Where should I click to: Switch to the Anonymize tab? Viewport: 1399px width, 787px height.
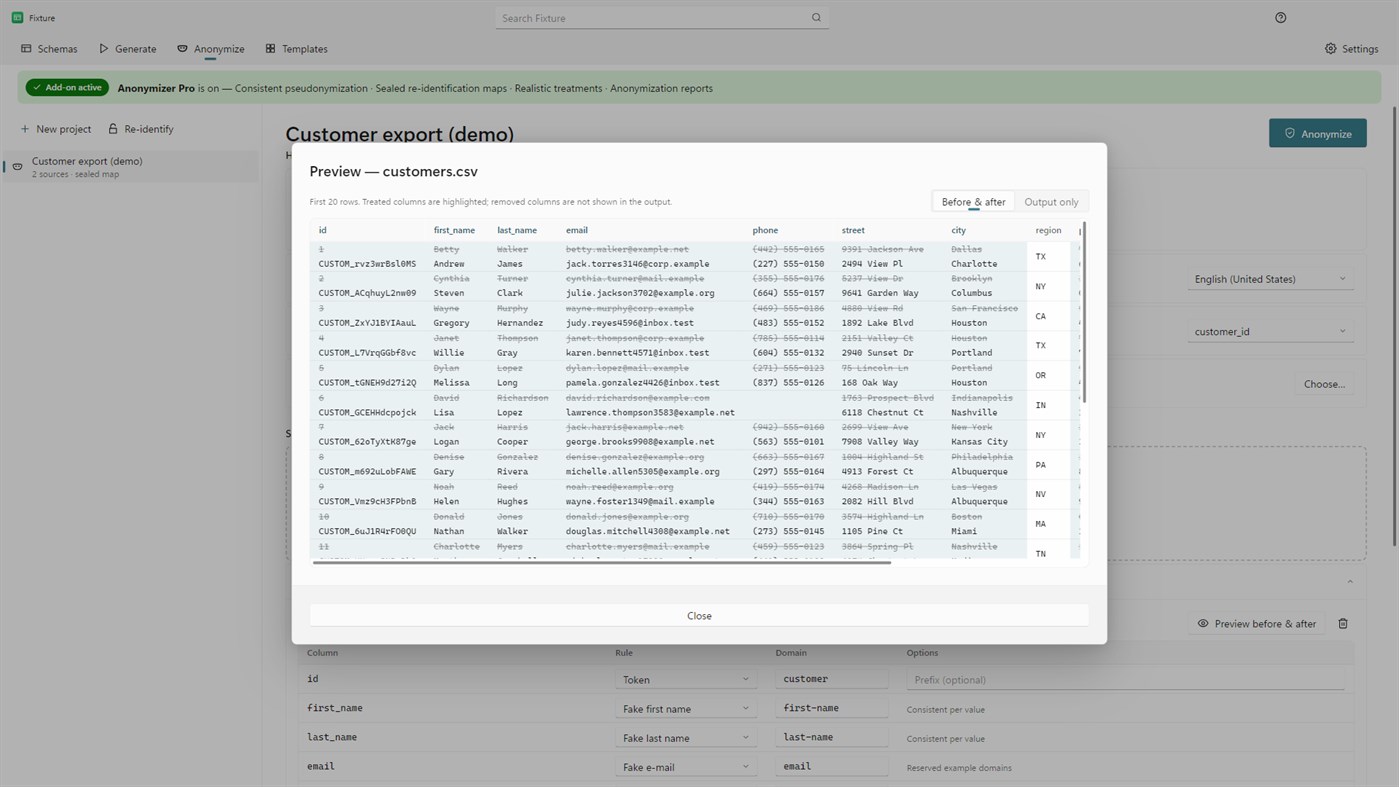click(210, 49)
